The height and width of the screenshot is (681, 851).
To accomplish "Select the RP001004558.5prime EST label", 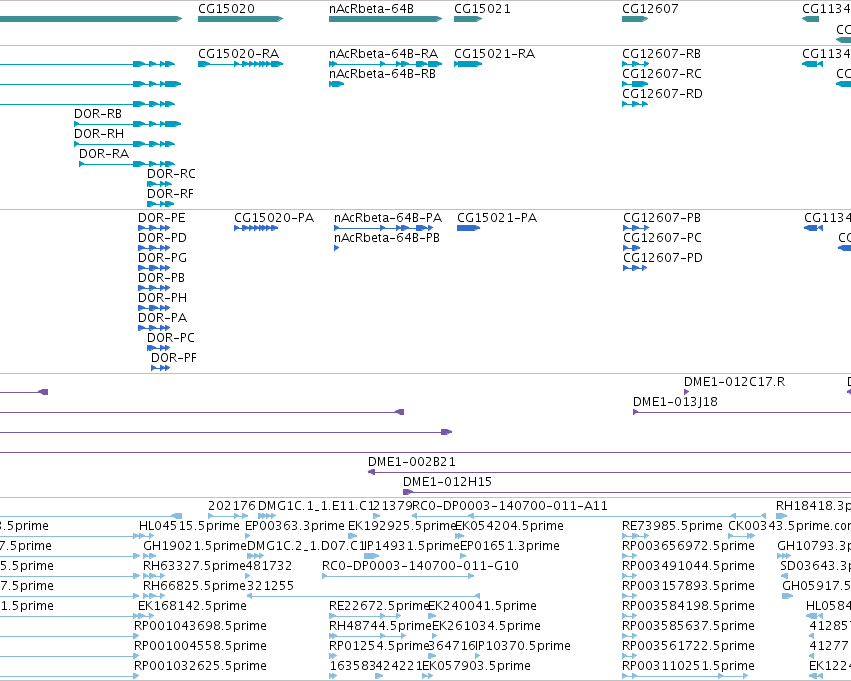I will [x=200, y=647].
